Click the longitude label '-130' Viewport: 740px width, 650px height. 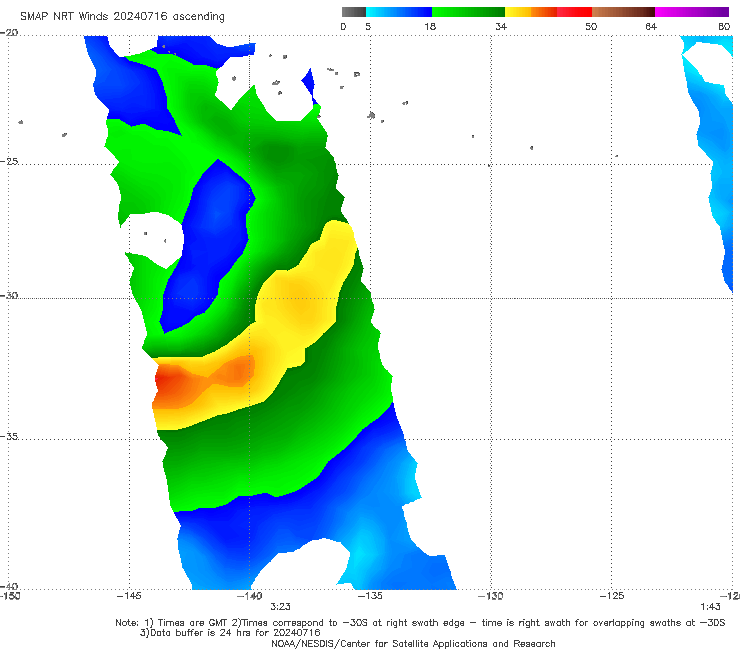pyautogui.click(x=490, y=596)
